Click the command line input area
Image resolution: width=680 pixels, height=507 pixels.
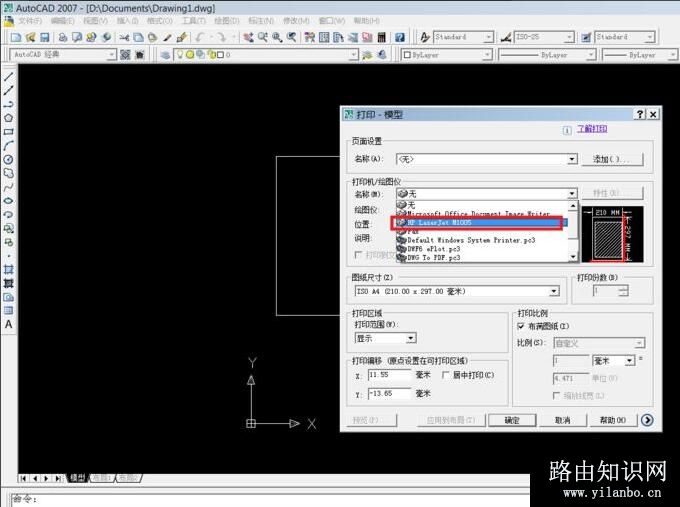click(269, 500)
